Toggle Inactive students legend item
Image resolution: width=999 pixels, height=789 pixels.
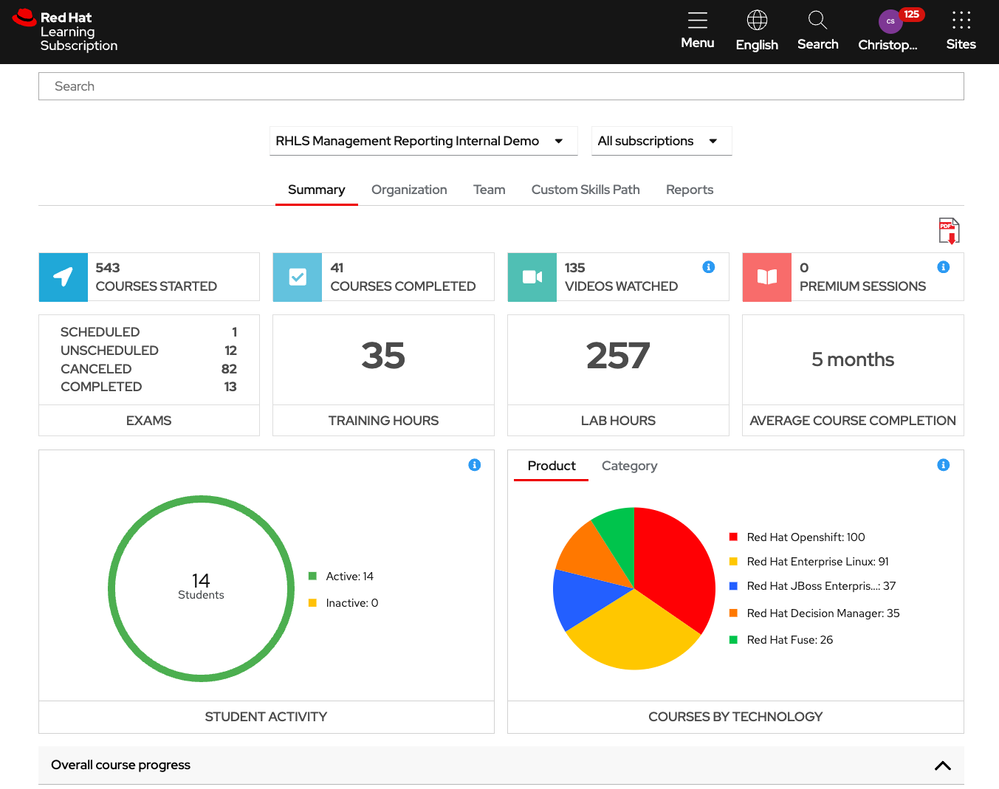coord(343,603)
